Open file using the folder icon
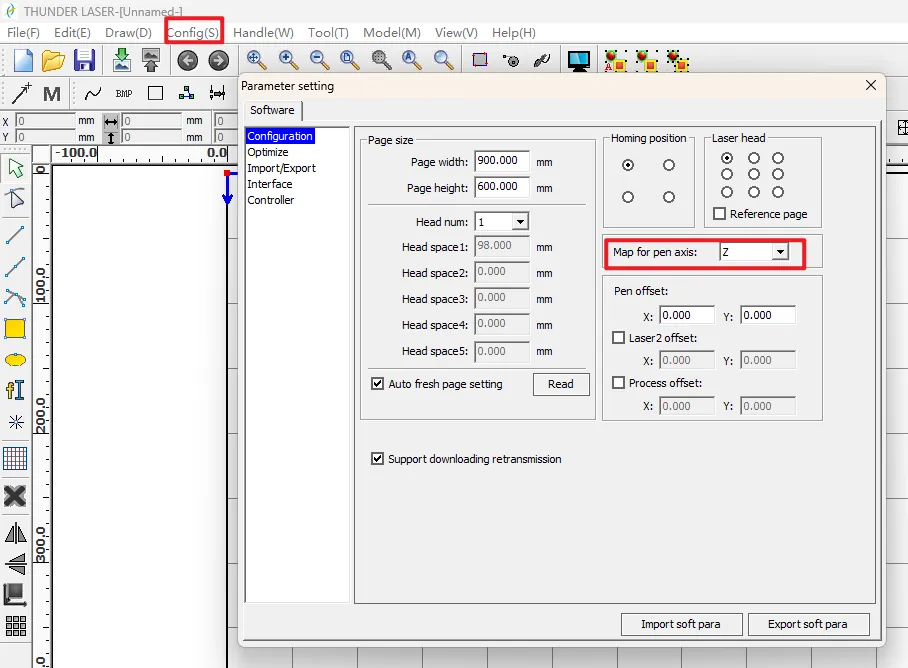The height and width of the screenshot is (668, 908). pos(53,60)
